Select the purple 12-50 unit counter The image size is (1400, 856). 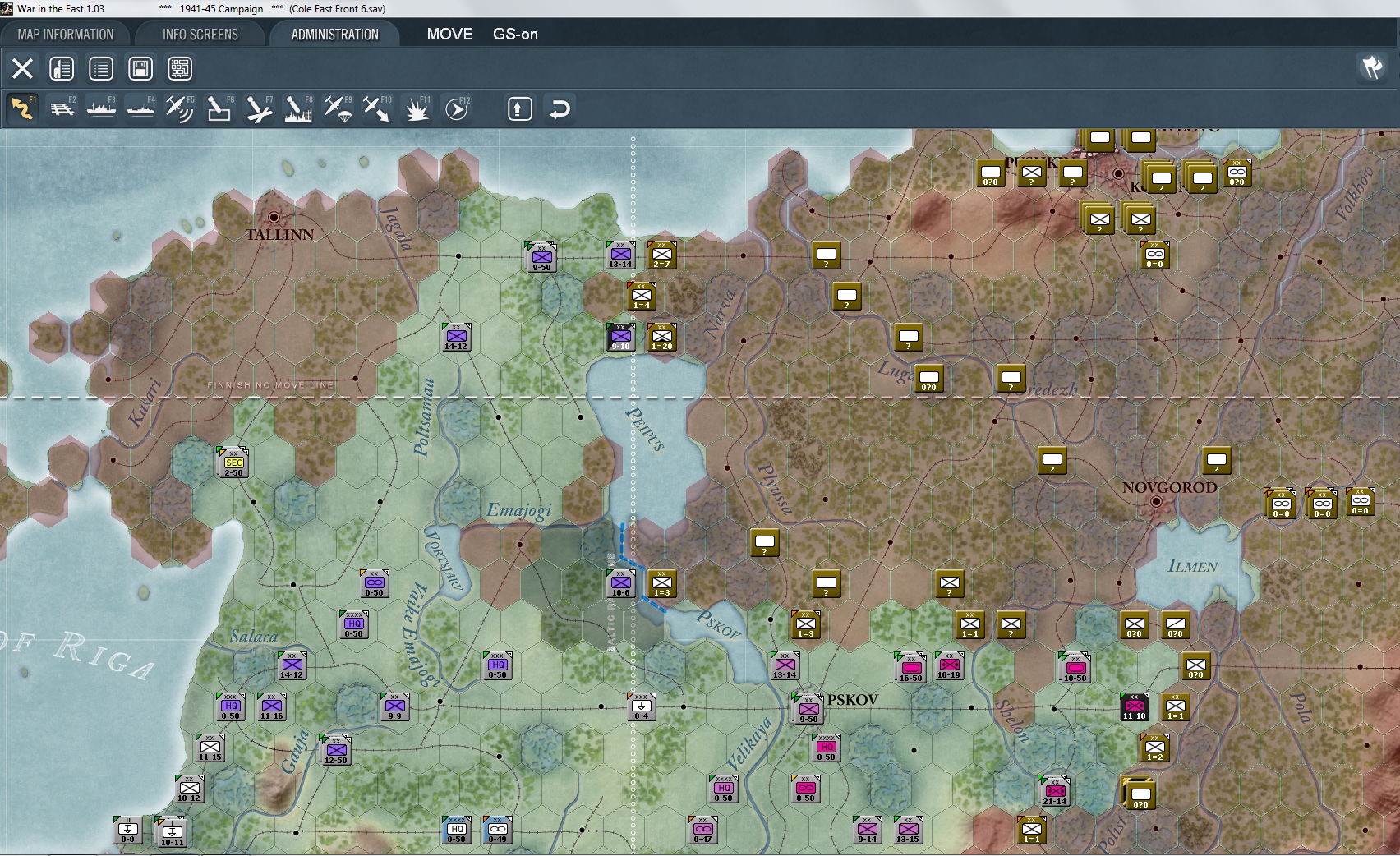point(336,749)
